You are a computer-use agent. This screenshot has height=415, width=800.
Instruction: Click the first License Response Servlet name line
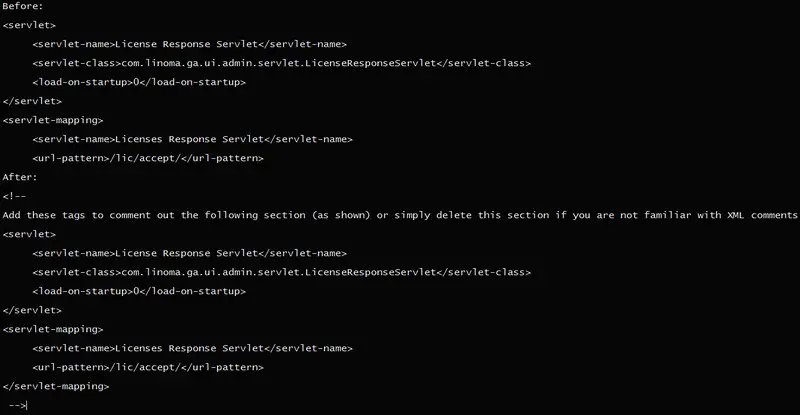pyautogui.click(x=189, y=44)
